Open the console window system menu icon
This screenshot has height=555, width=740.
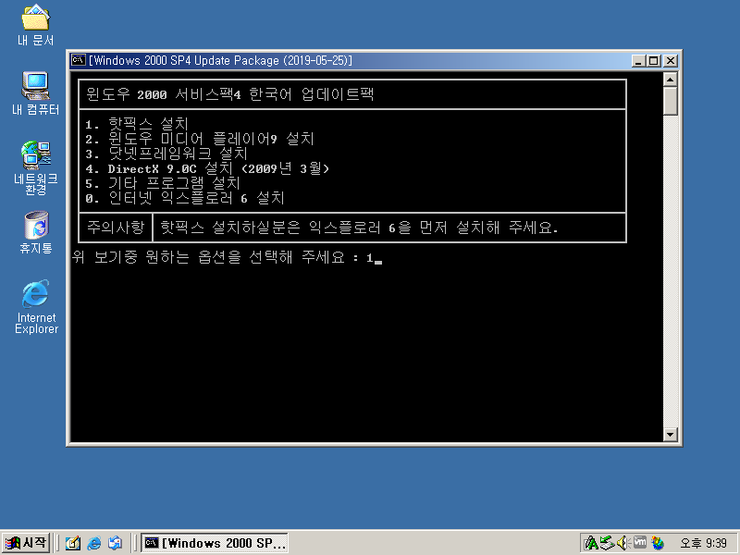click(x=78, y=60)
